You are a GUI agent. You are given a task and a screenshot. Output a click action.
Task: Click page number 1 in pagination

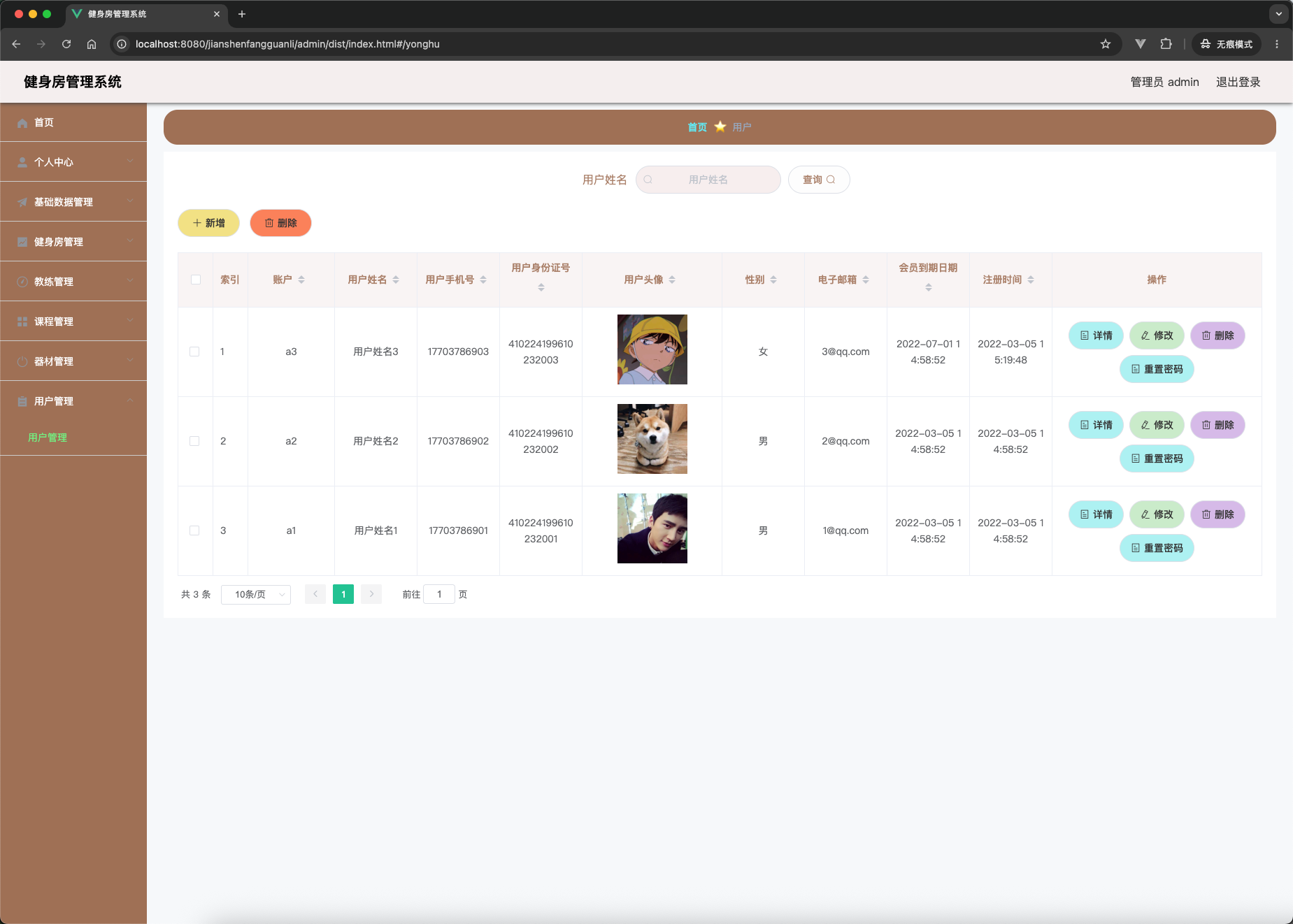coord(343,594)
